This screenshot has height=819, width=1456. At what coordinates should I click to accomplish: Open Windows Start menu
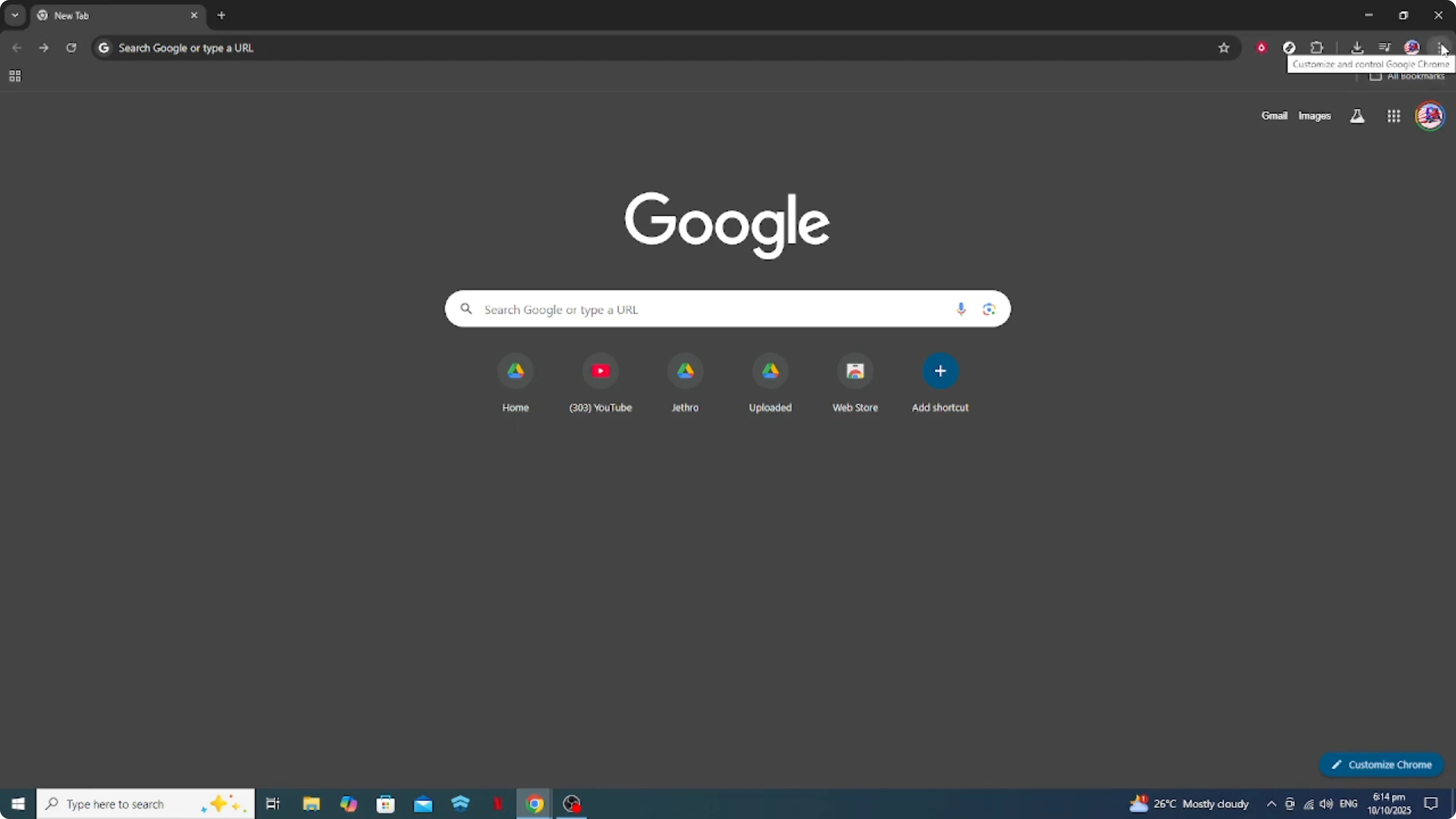point(18,804)
